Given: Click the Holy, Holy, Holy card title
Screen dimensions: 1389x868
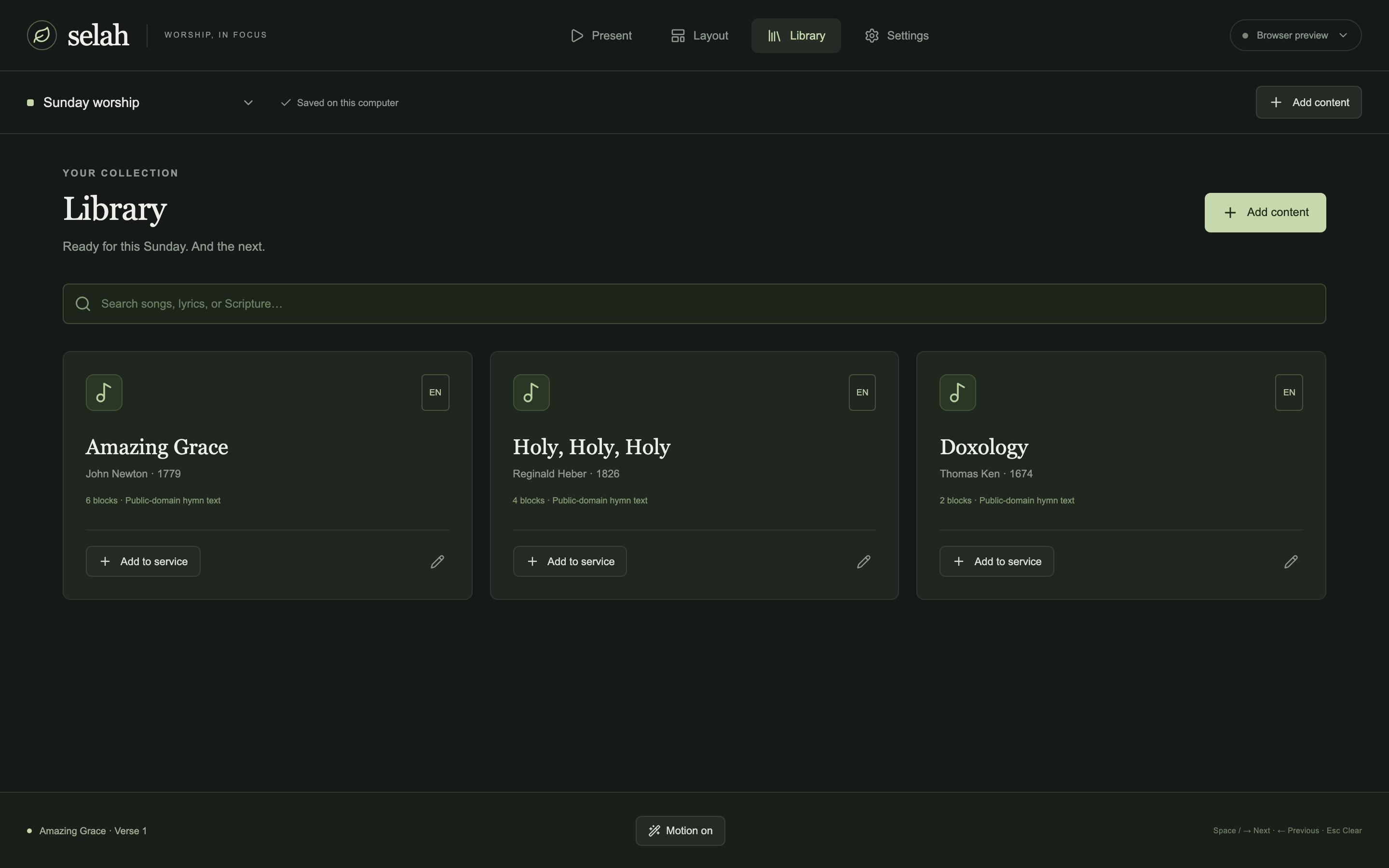Looking at the screenshot, I should (591, 447).
